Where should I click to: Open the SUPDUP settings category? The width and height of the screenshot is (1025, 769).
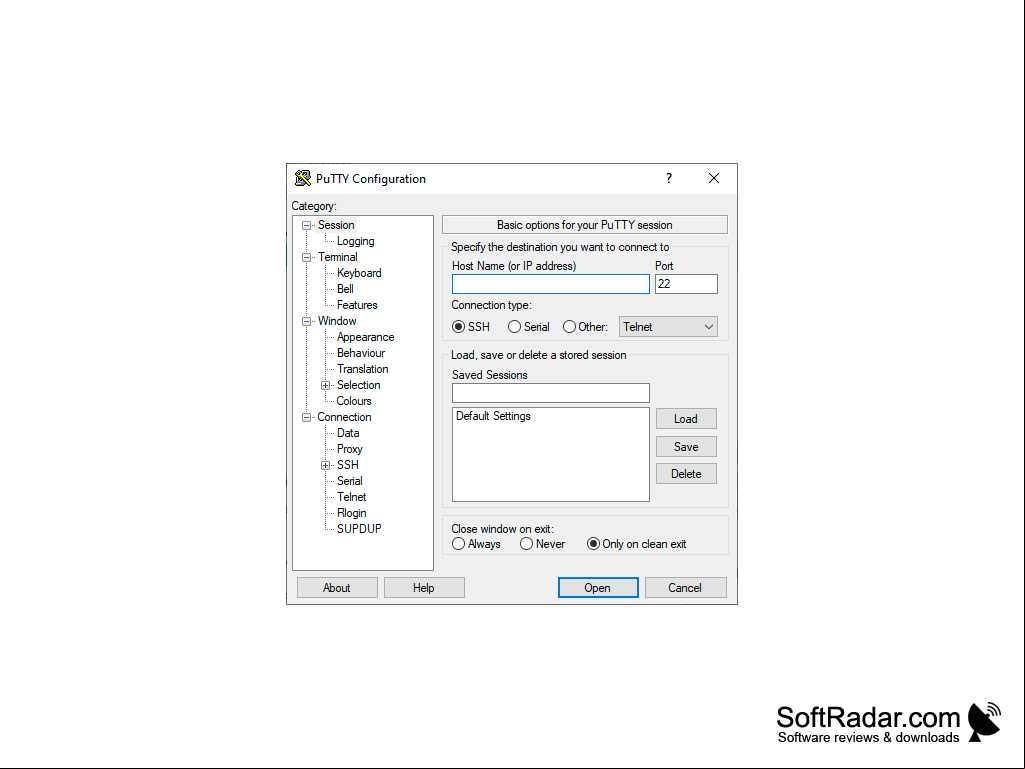click(359, 529)
